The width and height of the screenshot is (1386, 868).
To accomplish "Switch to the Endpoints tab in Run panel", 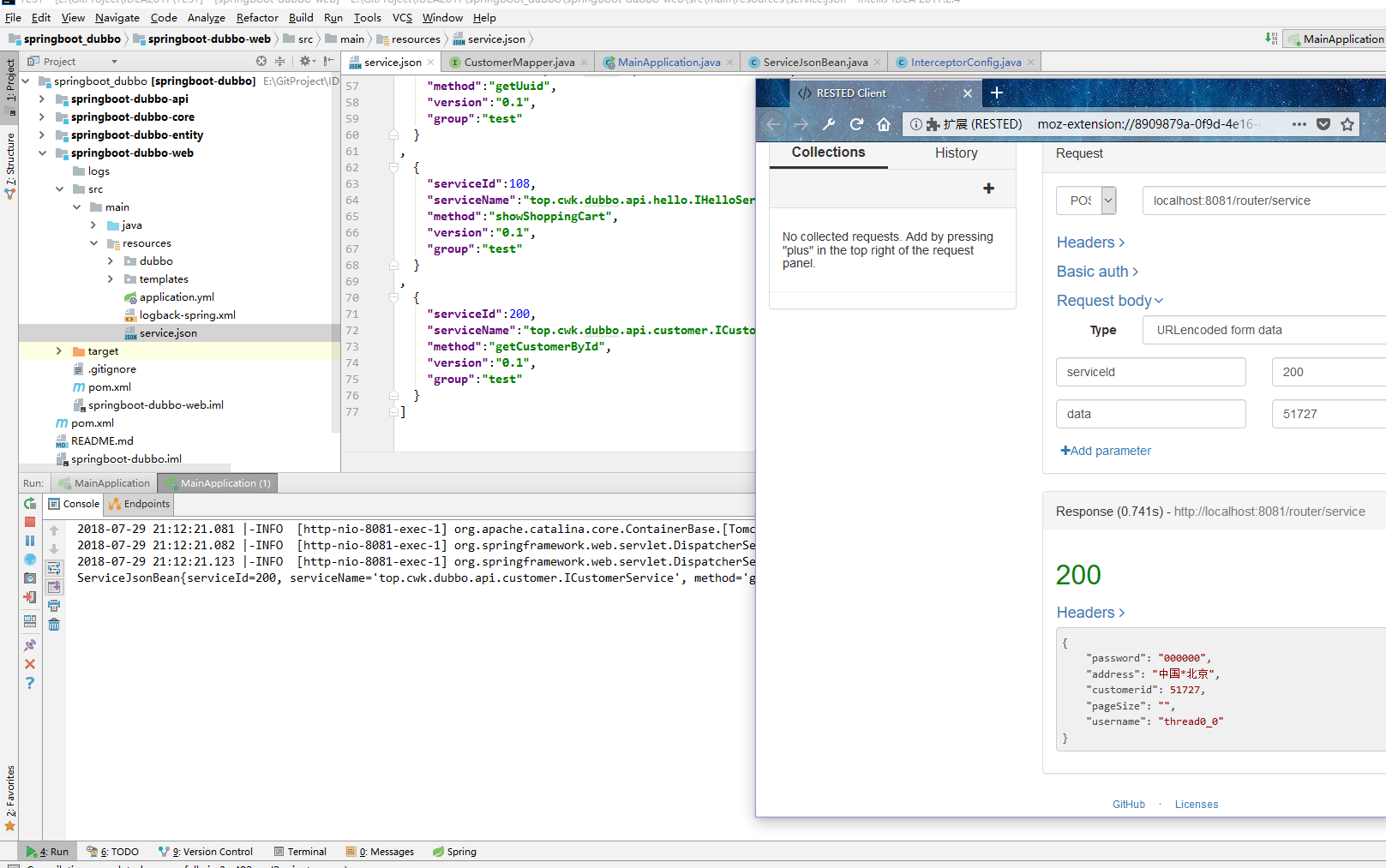I will coord(140,504).
